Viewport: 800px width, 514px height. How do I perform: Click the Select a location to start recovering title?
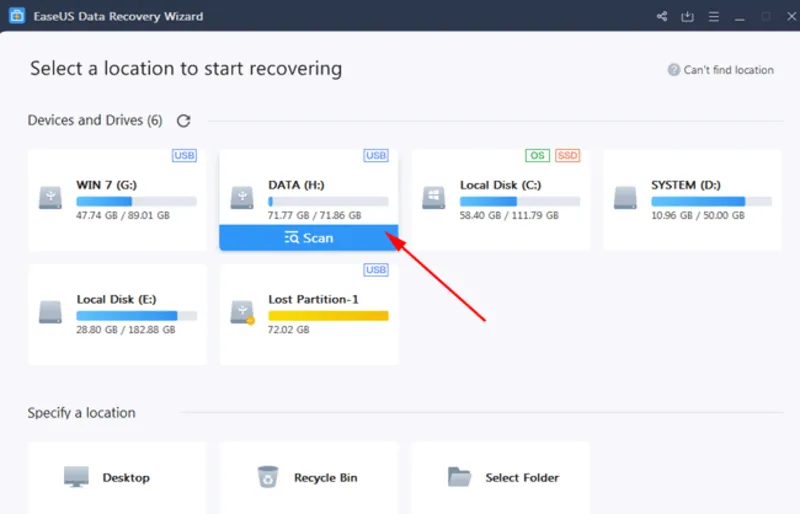pyautogui.click(x=186, y=69)
